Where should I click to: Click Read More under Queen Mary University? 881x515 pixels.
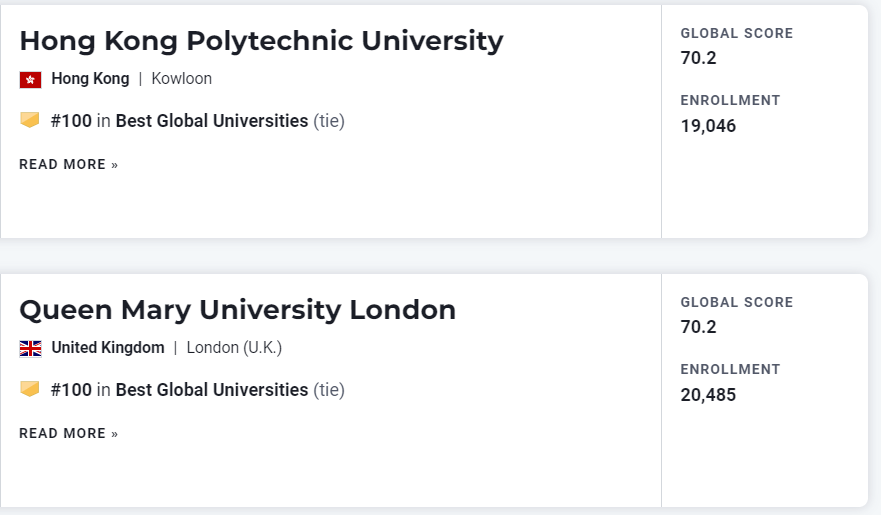[x=68, y=433]
